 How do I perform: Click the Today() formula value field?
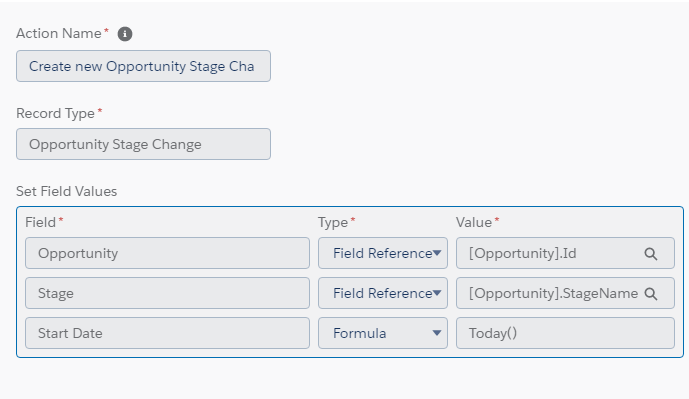pos(565,333)
